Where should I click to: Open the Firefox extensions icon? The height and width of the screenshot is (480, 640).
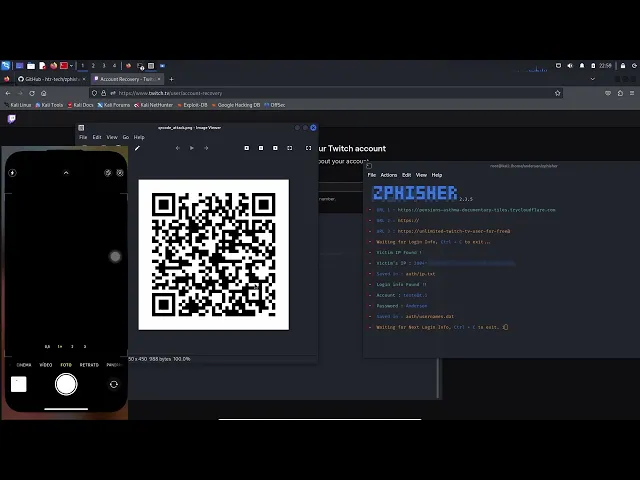620,93
